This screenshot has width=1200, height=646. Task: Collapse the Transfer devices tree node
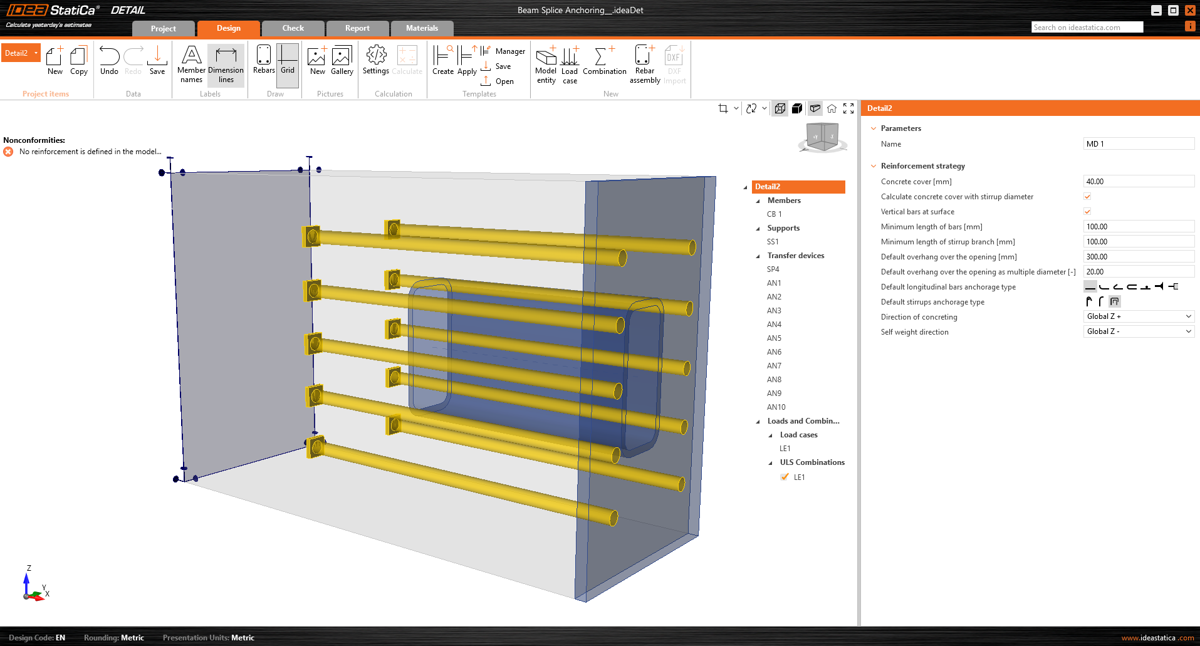(x=758, y=256)
